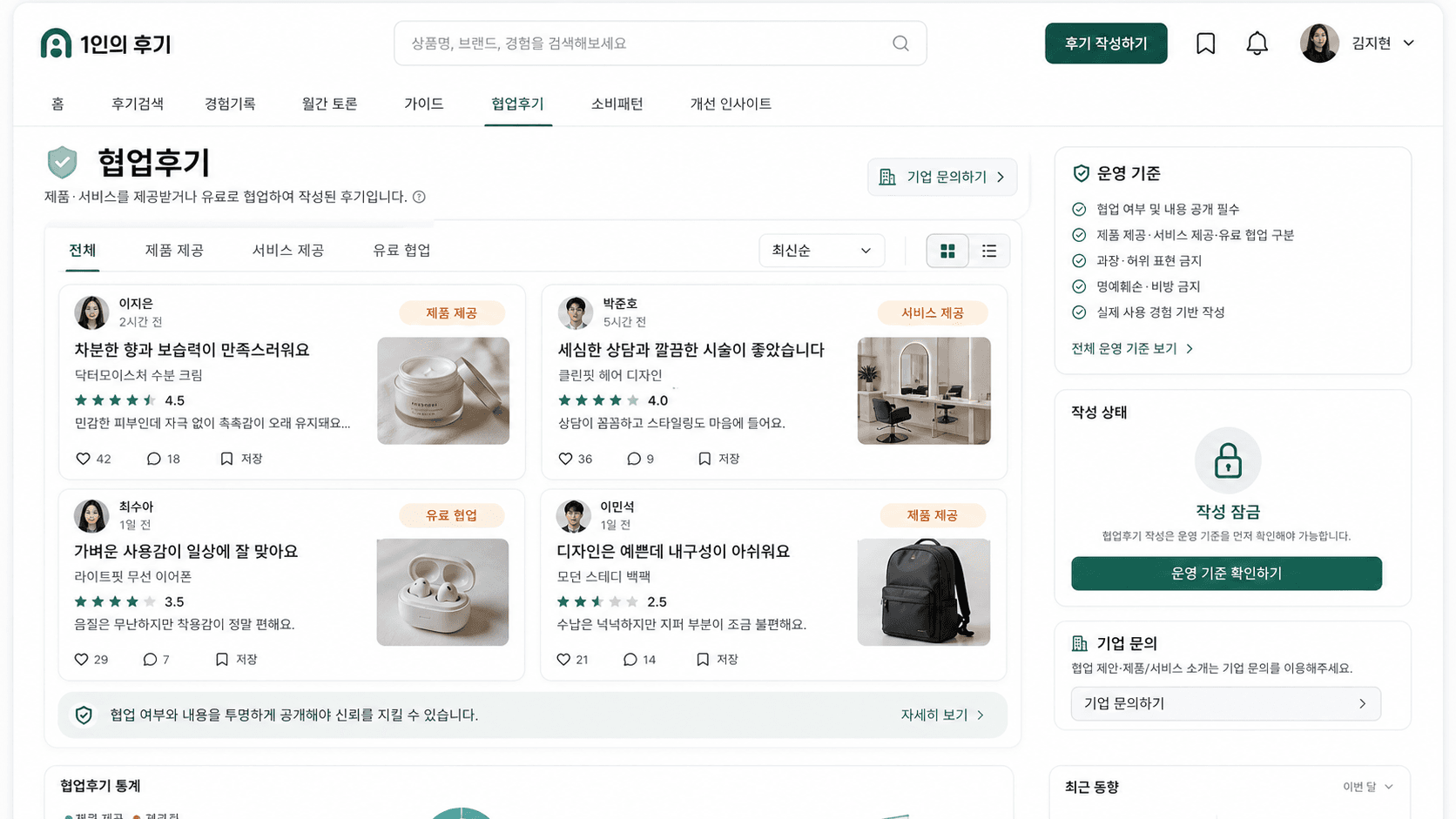1456x819 pixels.
Task: Open the 월간 토론 nav tab
Action: 329,104
